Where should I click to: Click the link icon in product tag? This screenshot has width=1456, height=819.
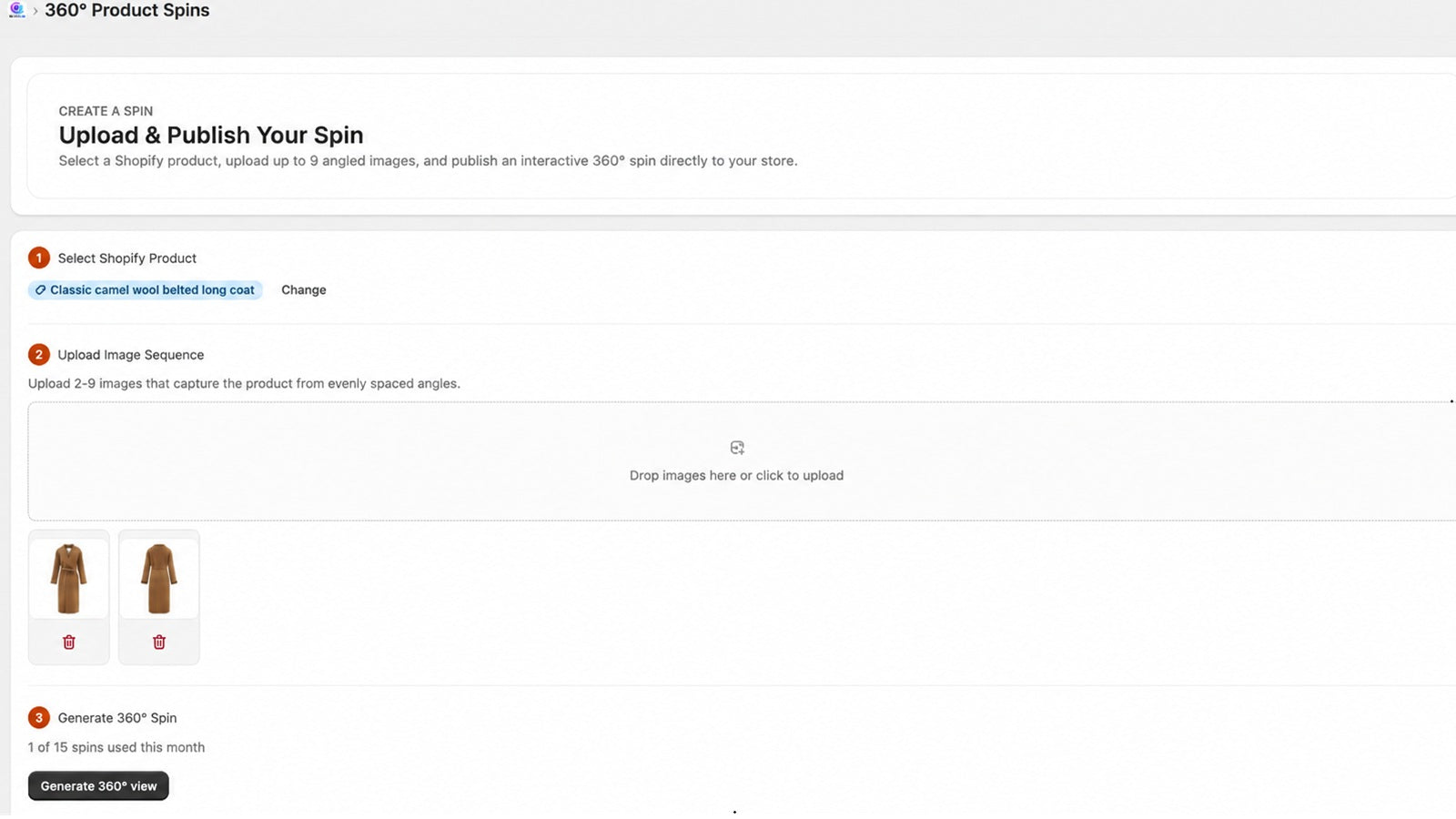point(40,290)
